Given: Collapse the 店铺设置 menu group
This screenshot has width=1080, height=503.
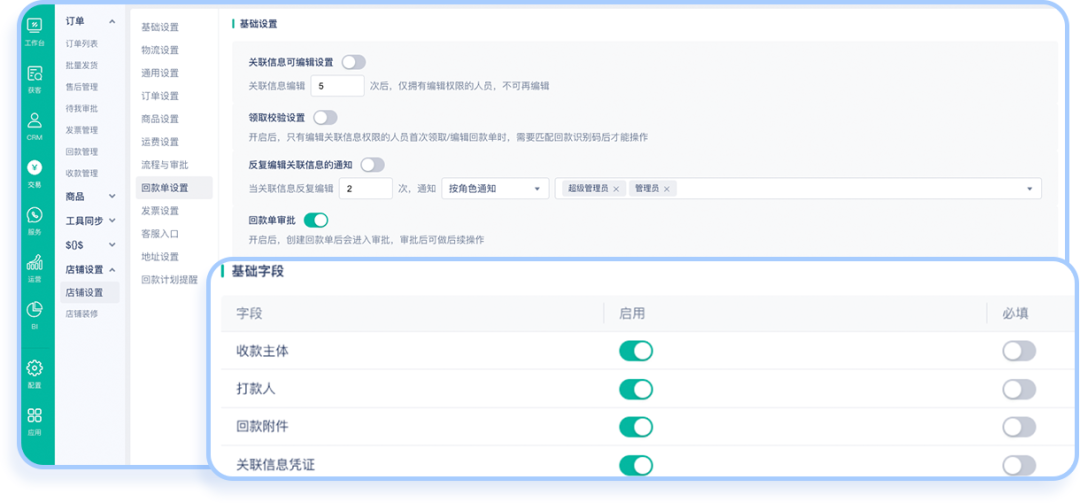Looking at the screenshot, I should [x=112, y=269].
